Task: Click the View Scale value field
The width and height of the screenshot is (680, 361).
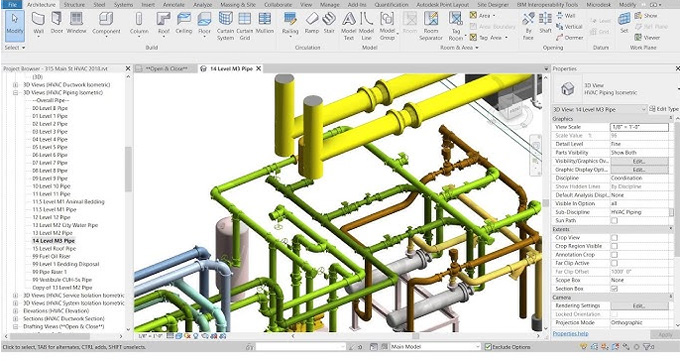Action: 639,127
